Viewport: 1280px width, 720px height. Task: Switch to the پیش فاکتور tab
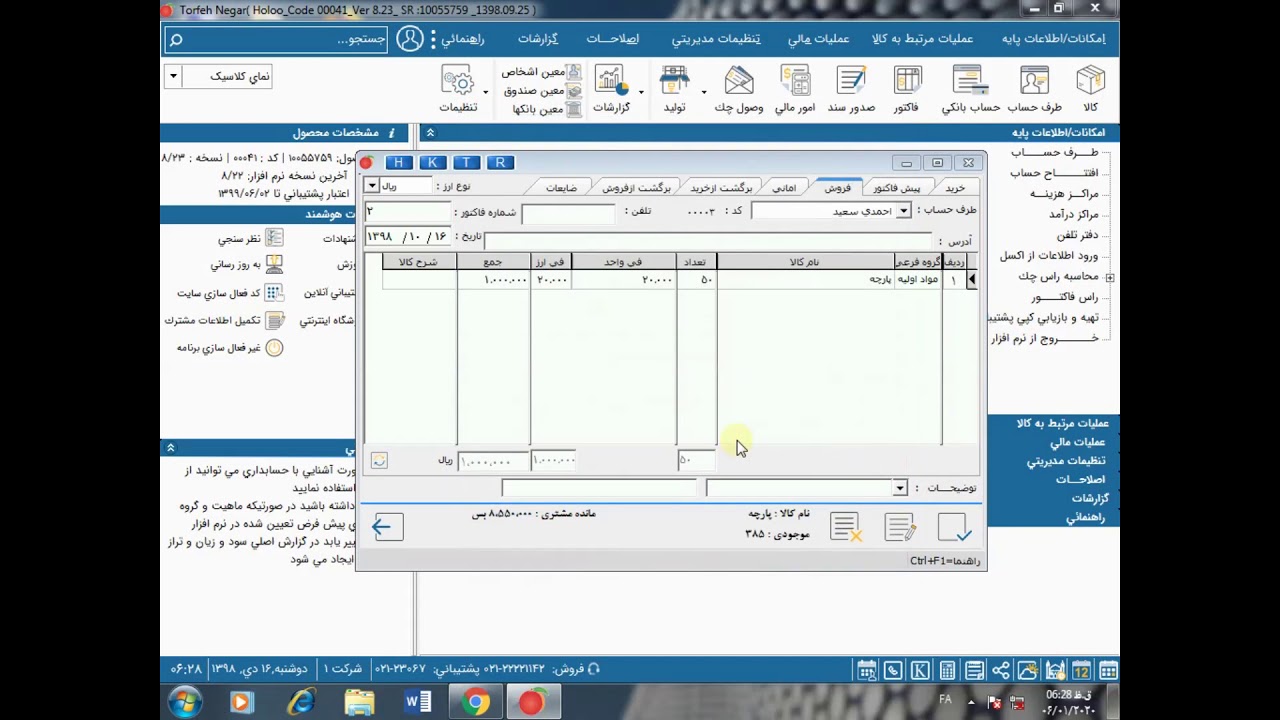[897, 187]
